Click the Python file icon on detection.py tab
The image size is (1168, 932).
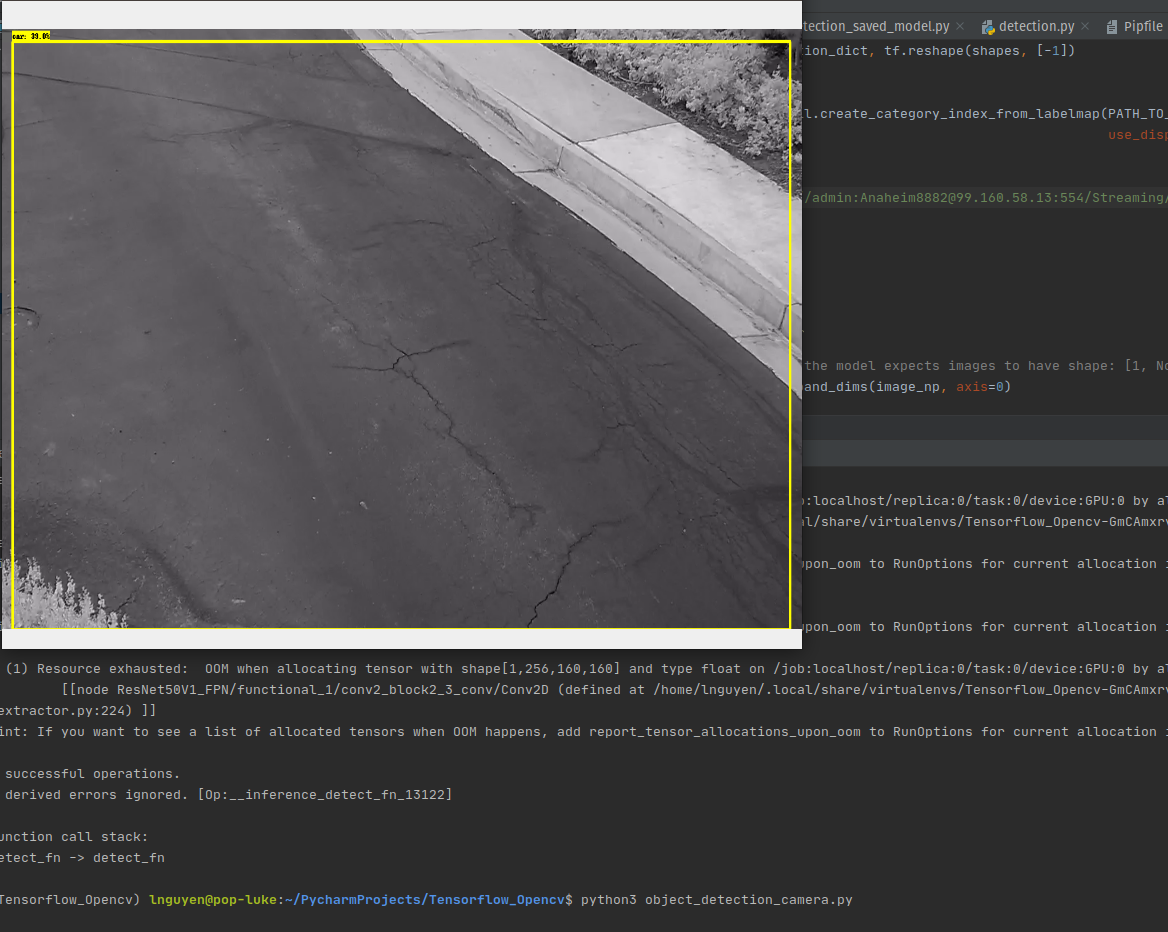(988, 28)
